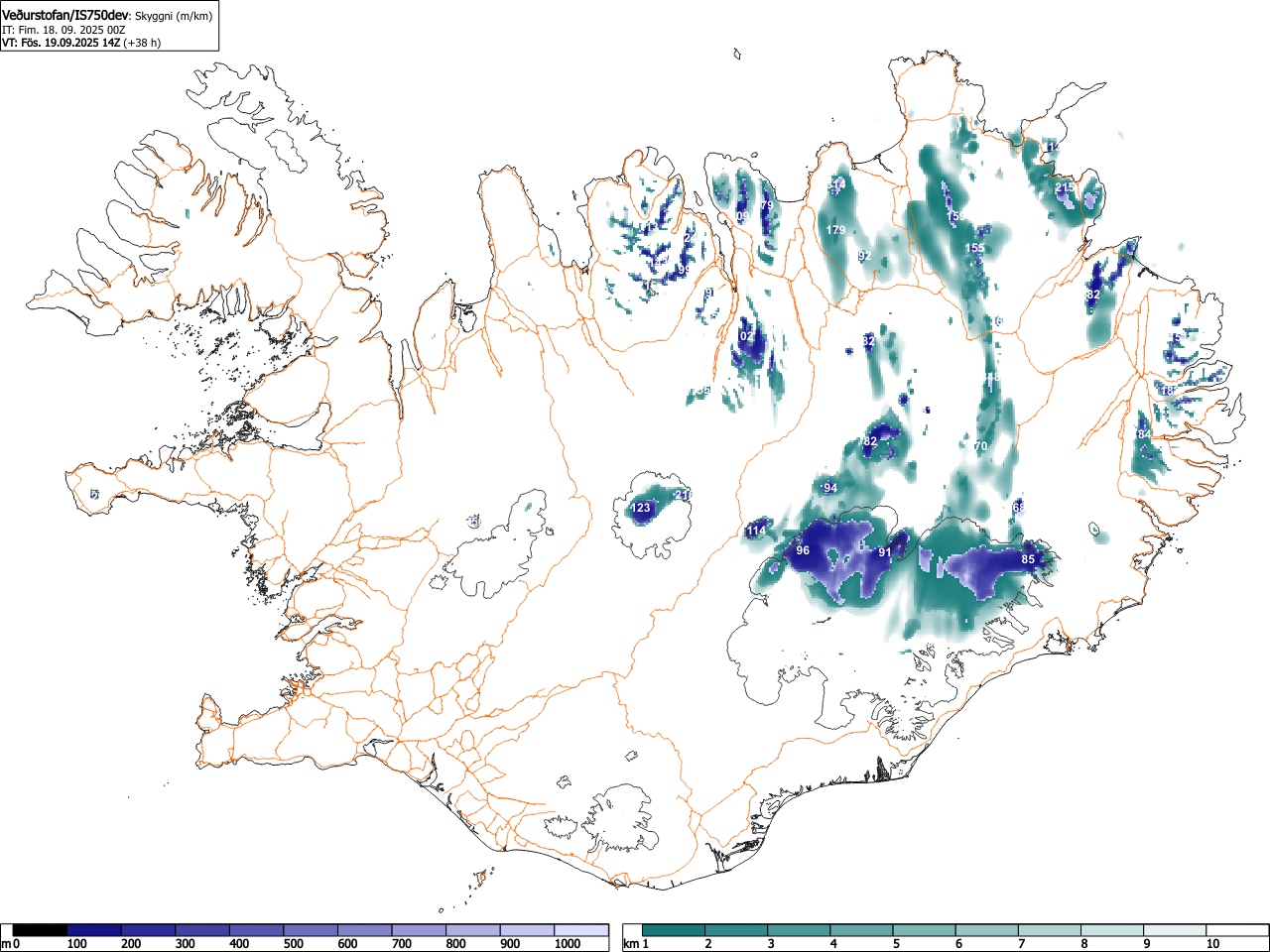Click the 7–8 km light teal swatch
The image size is (1270, 952).
[1049, 930]
